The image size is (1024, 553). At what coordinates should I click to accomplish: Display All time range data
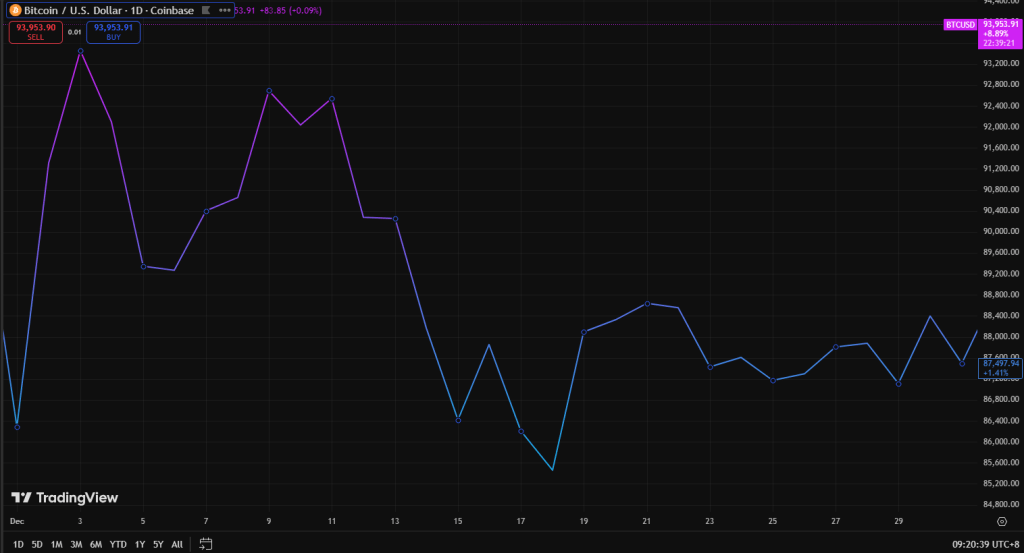(177, 544)
